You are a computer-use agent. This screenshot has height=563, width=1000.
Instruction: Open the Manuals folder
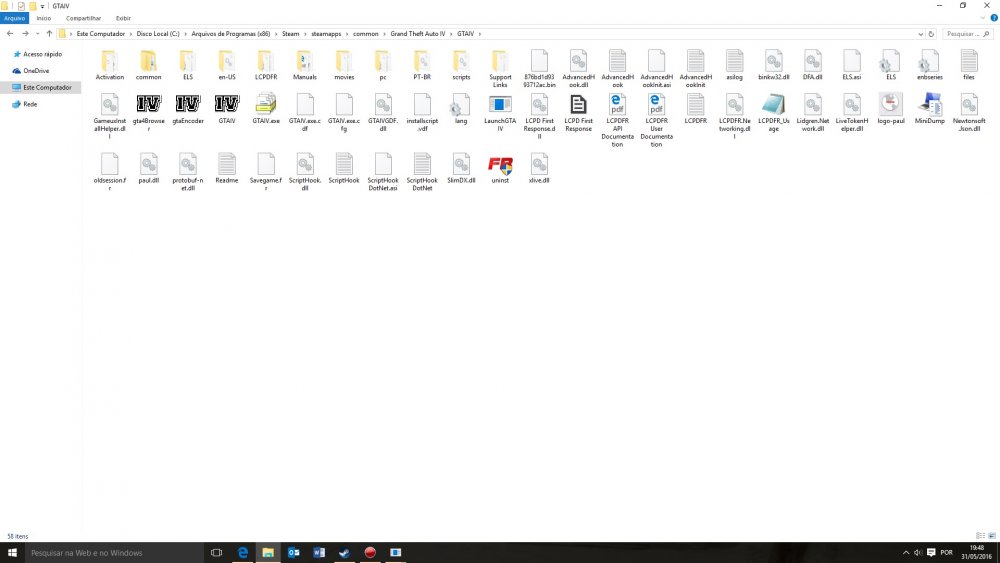click(305, 65)
